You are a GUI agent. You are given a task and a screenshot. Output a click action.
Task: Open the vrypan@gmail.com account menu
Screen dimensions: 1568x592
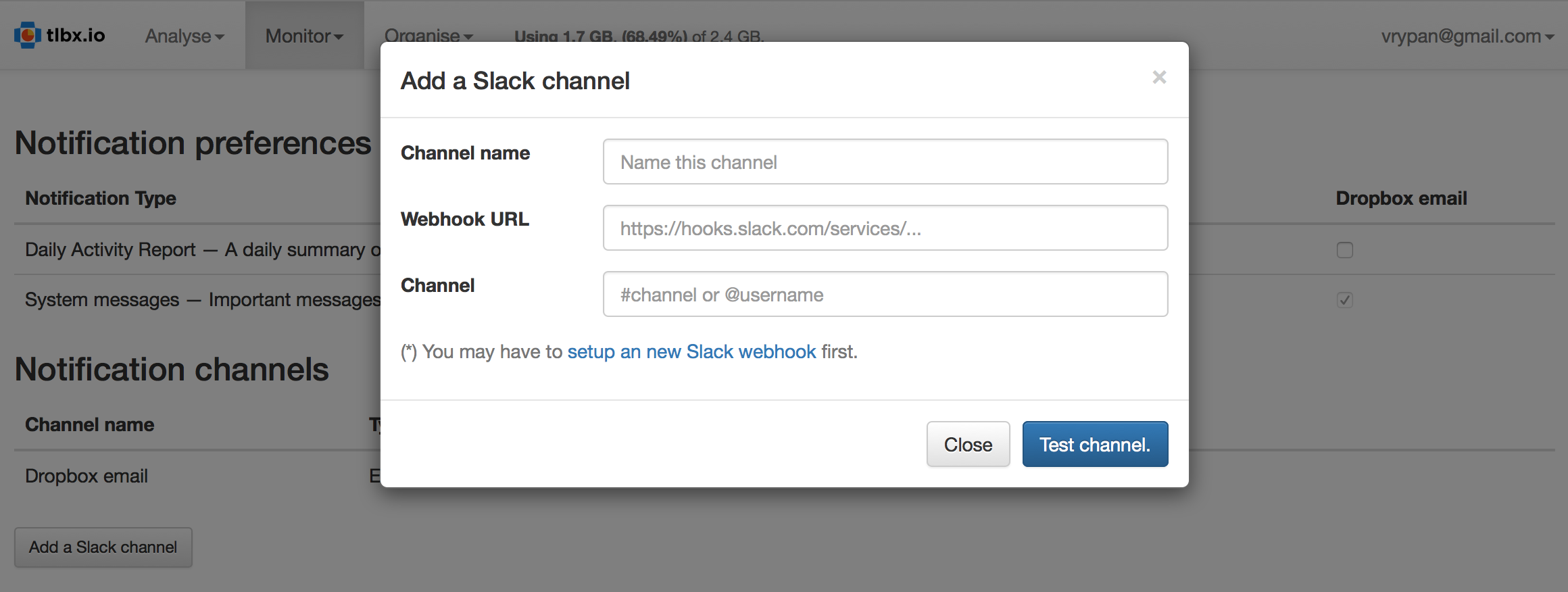pos(1467,36)
